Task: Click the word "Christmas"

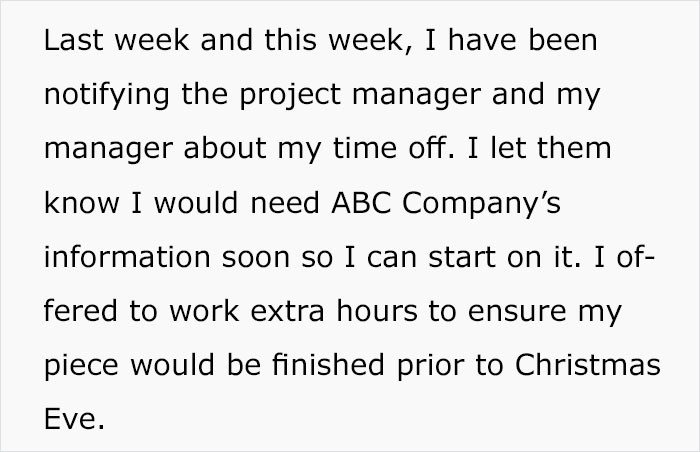Action: pos(588,364)
